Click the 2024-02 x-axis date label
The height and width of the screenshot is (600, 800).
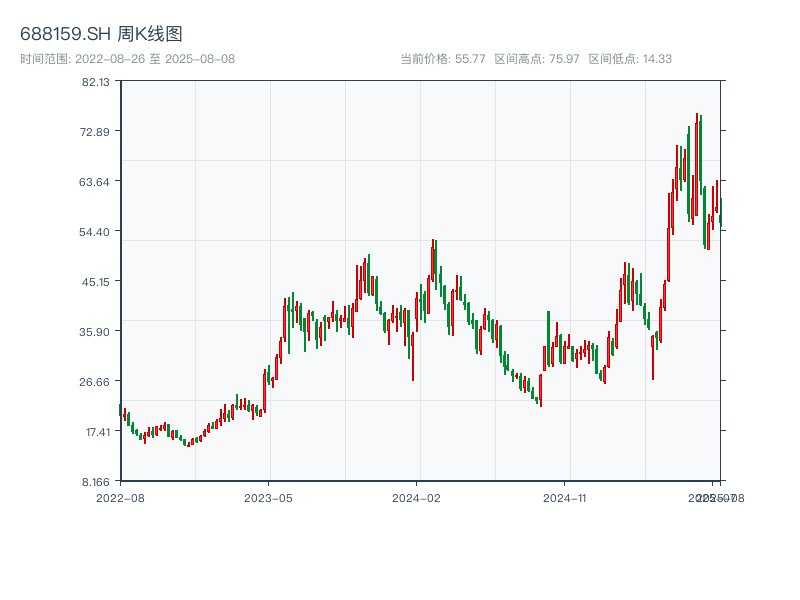[417, 497]
